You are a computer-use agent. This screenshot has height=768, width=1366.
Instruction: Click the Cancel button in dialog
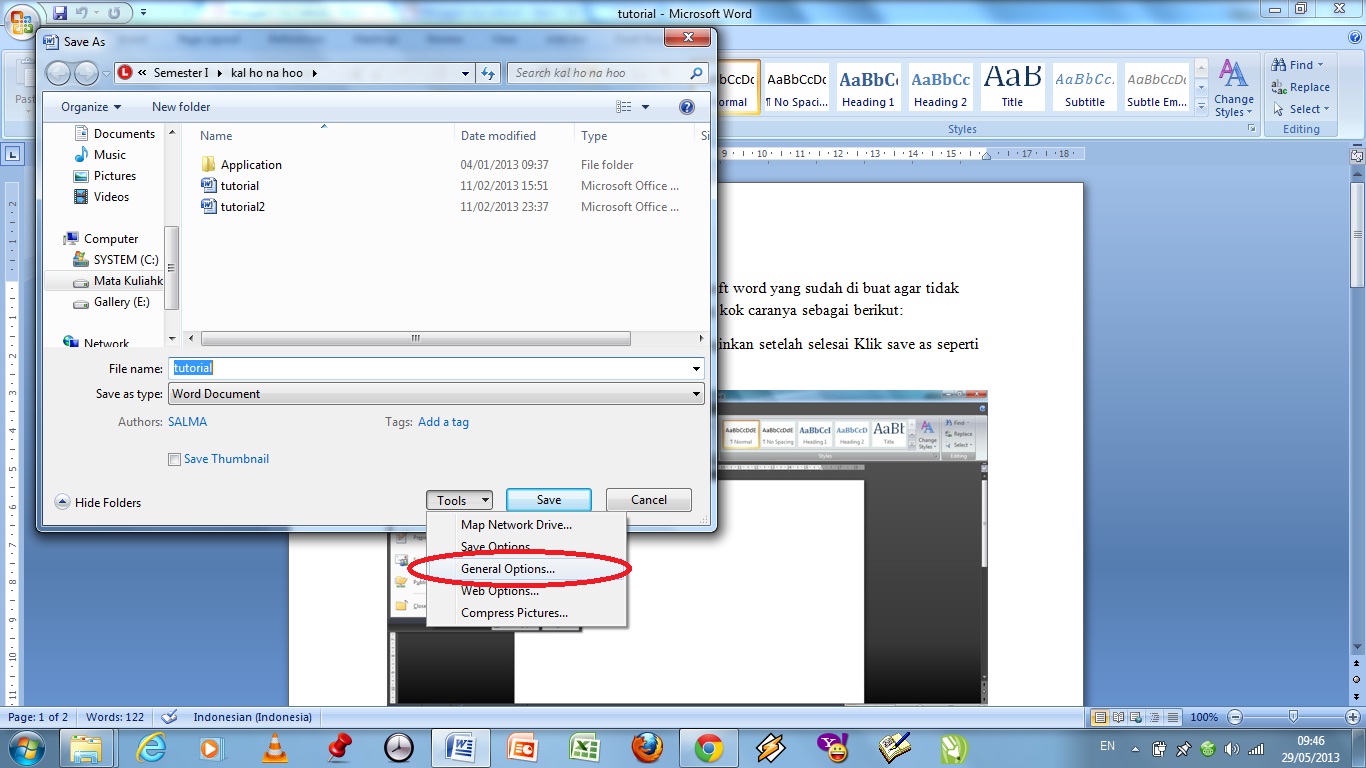coord(648,500)
